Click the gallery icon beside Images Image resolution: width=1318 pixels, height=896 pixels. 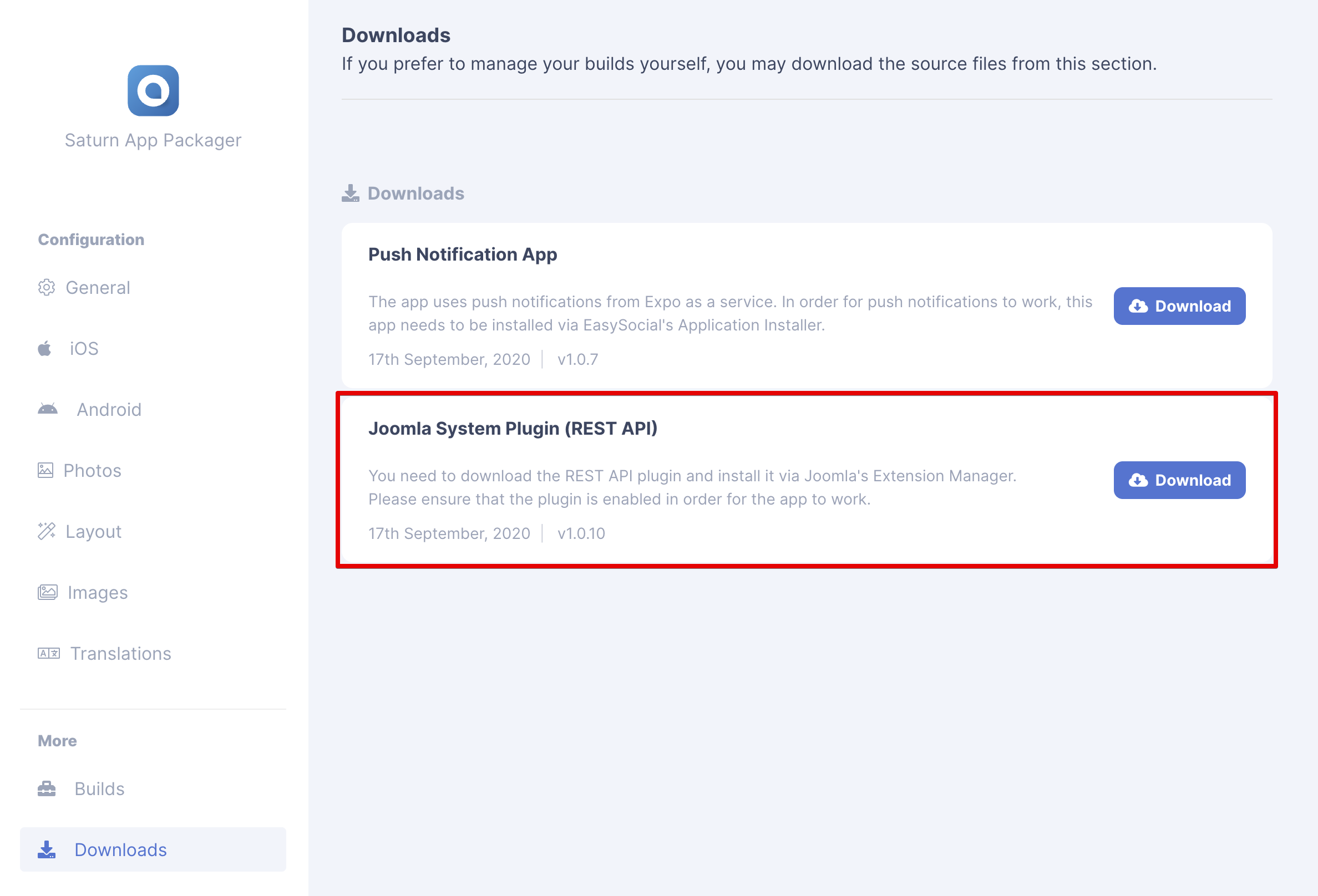48,592
